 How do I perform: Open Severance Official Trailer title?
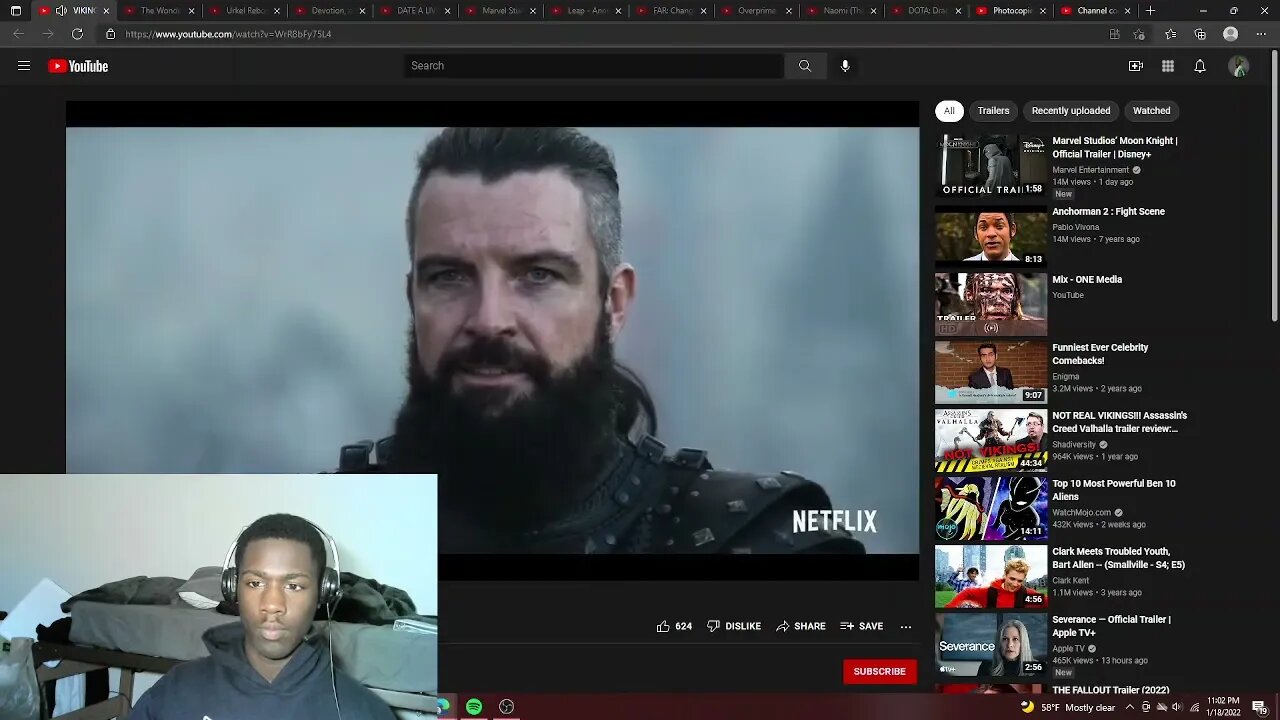click(1111, 626)
